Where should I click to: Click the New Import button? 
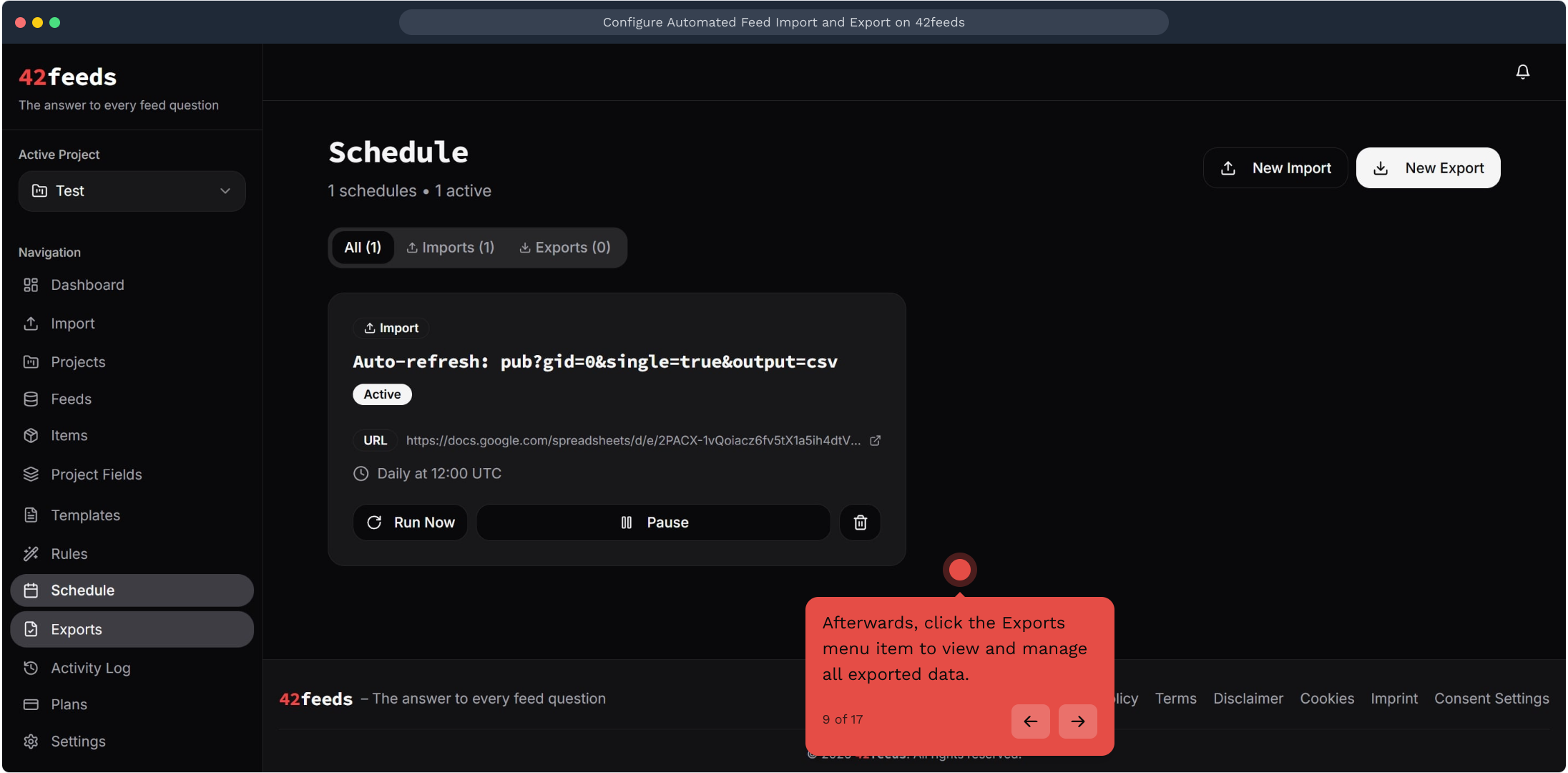coord(1275,168)
